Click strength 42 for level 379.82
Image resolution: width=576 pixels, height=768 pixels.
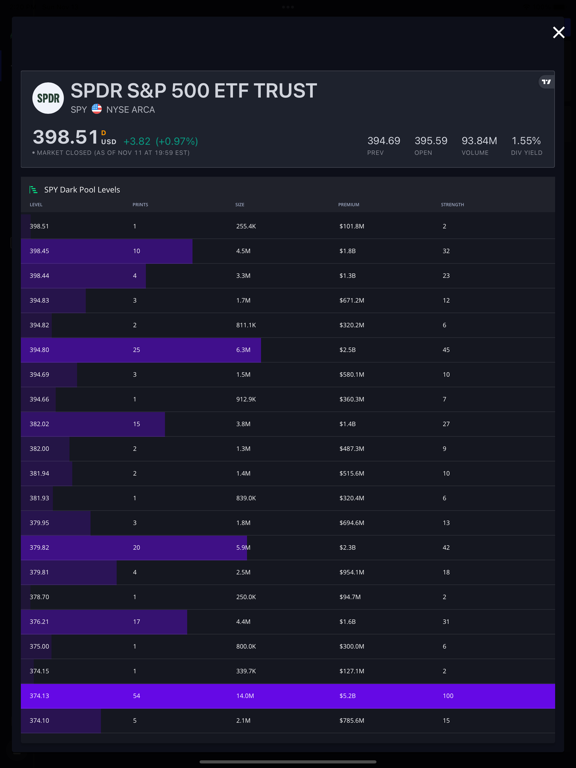click(x=446, y=548)
